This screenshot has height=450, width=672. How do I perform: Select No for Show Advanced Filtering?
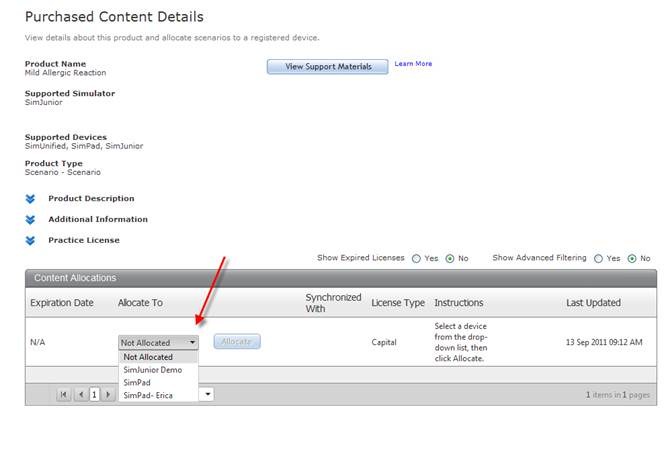pos(631,258)
